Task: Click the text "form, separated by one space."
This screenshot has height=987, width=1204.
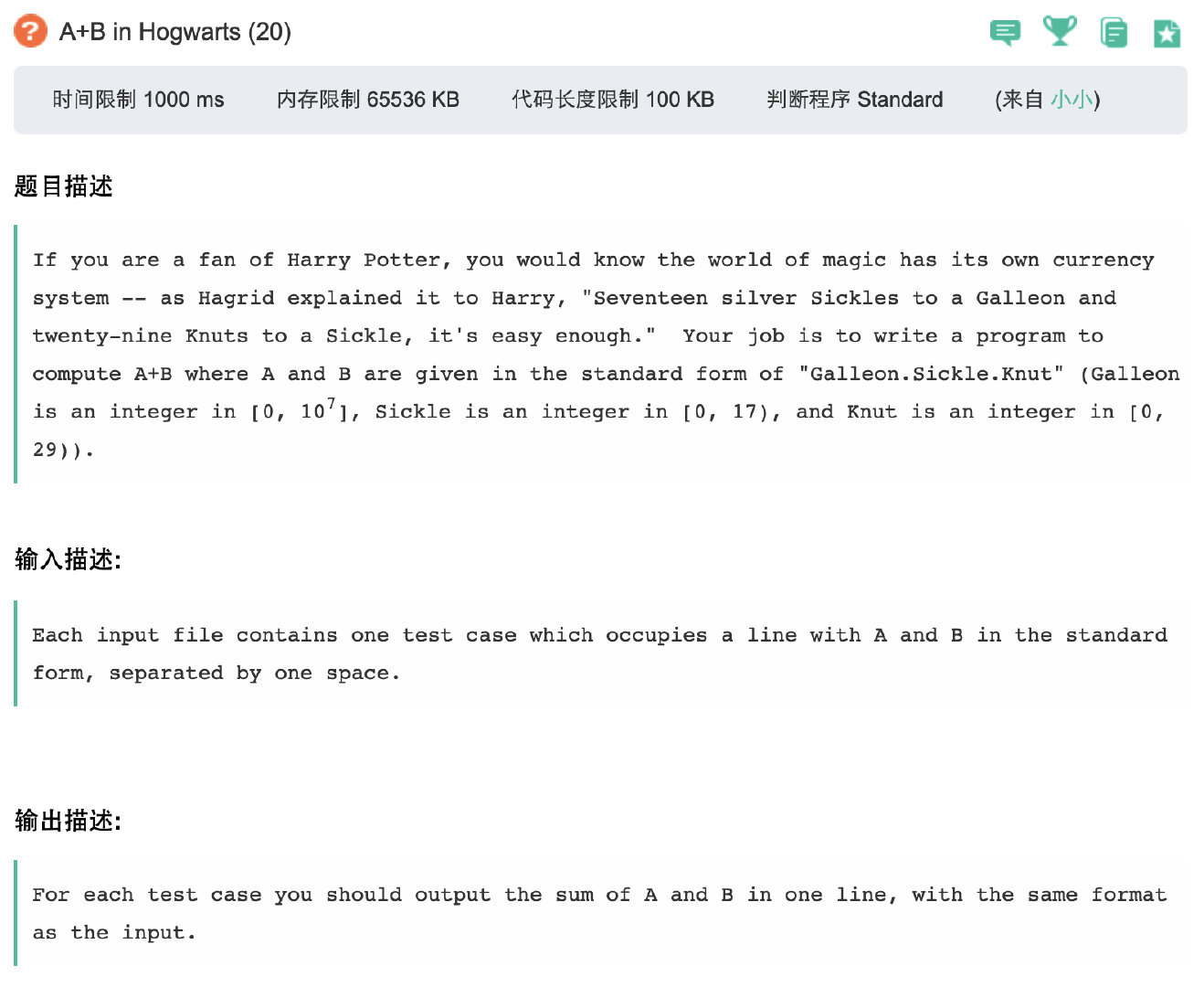Action: pos(217,674)
